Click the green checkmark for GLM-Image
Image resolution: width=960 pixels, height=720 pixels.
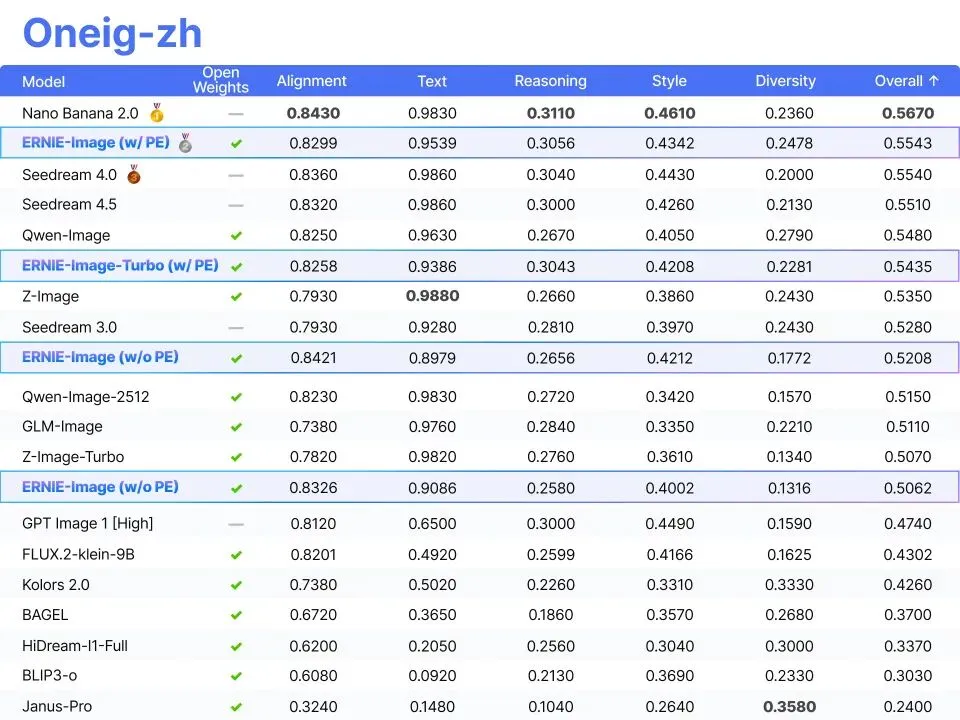pyautogui.click(x=236, y=427)
